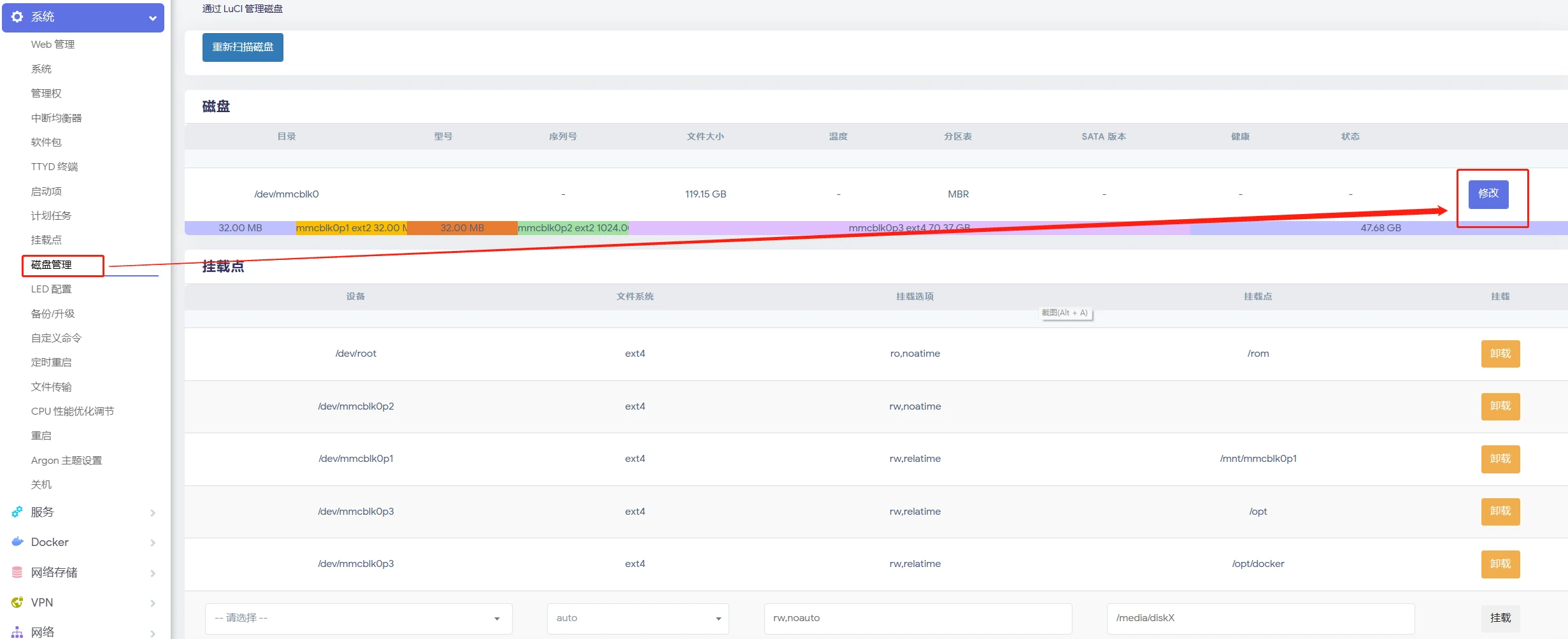This screenshot has height=639, width=1568.
Task: Click the yellow mmcblk0p1 partition segment
Action: point(351,228)
